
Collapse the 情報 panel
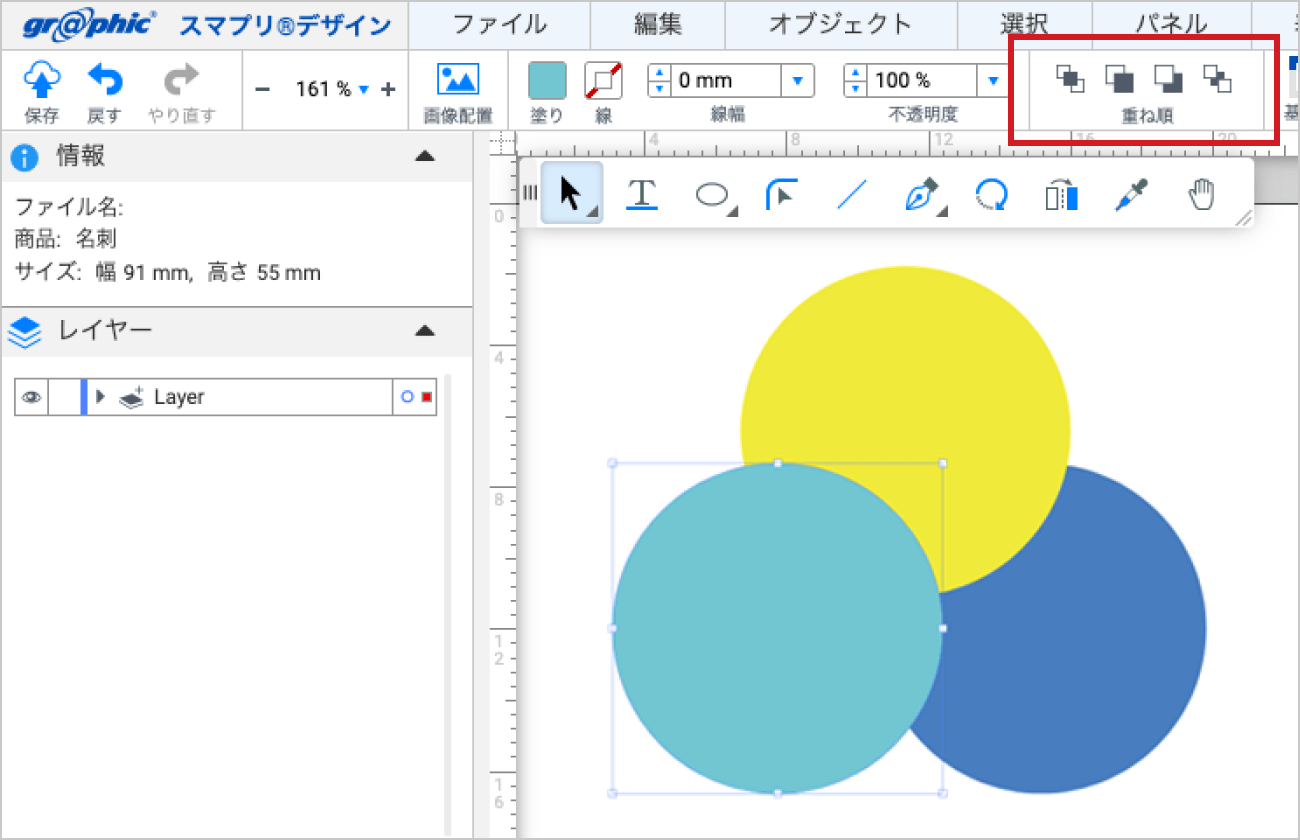425,157
